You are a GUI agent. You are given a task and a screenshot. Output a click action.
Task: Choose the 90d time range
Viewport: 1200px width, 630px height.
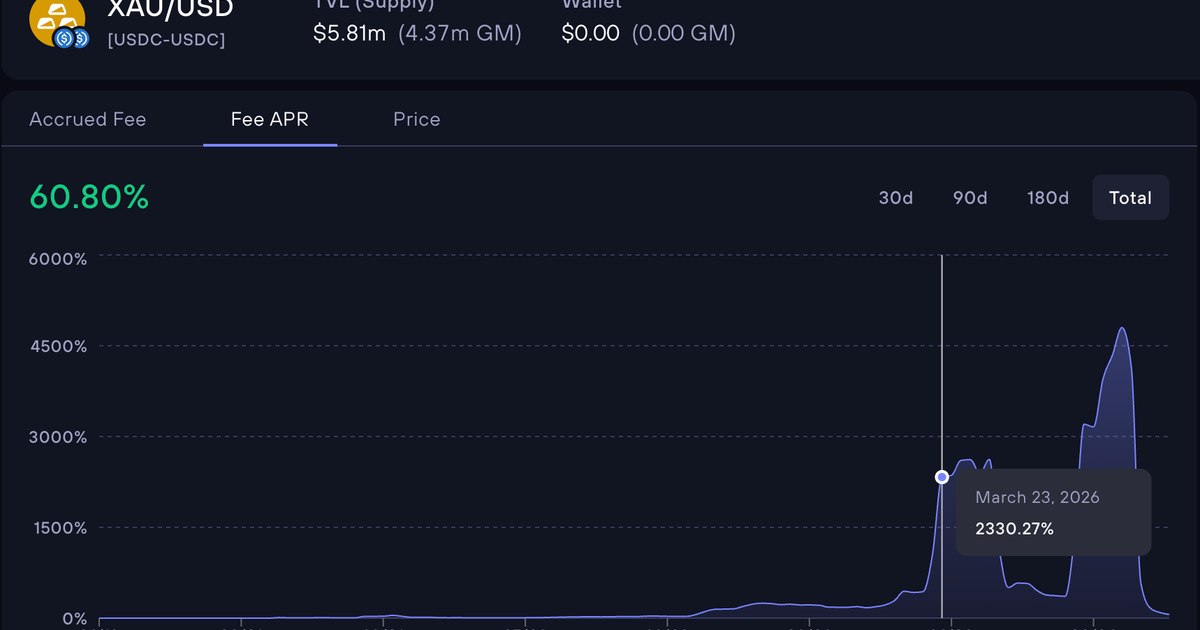coord(970,198)
